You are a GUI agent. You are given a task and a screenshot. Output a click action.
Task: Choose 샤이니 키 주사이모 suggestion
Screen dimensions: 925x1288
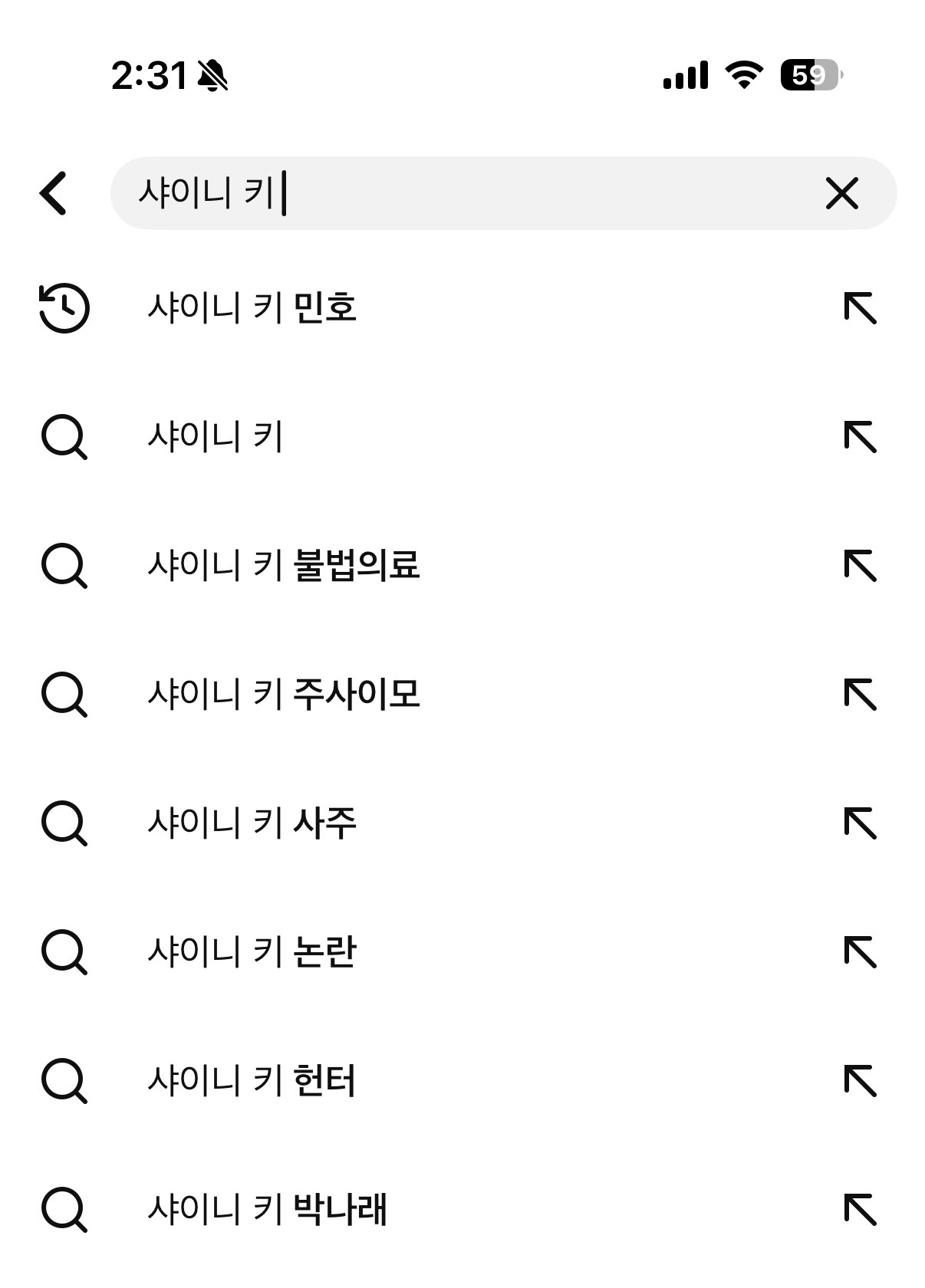(x=284, y=695)
